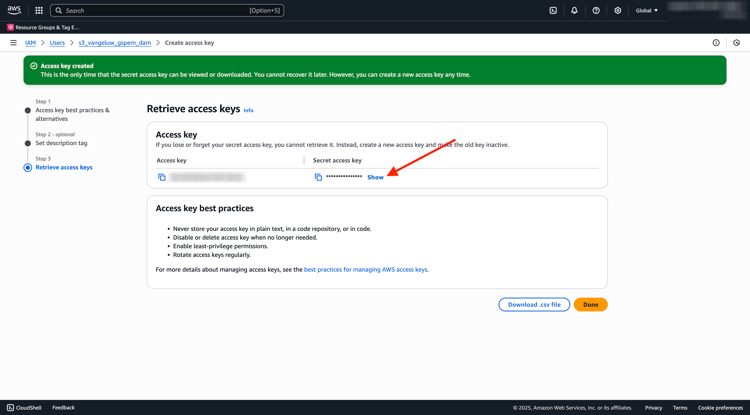Show the hidden secret access key
Screen dimensions: 750x415
click(375, 177)
